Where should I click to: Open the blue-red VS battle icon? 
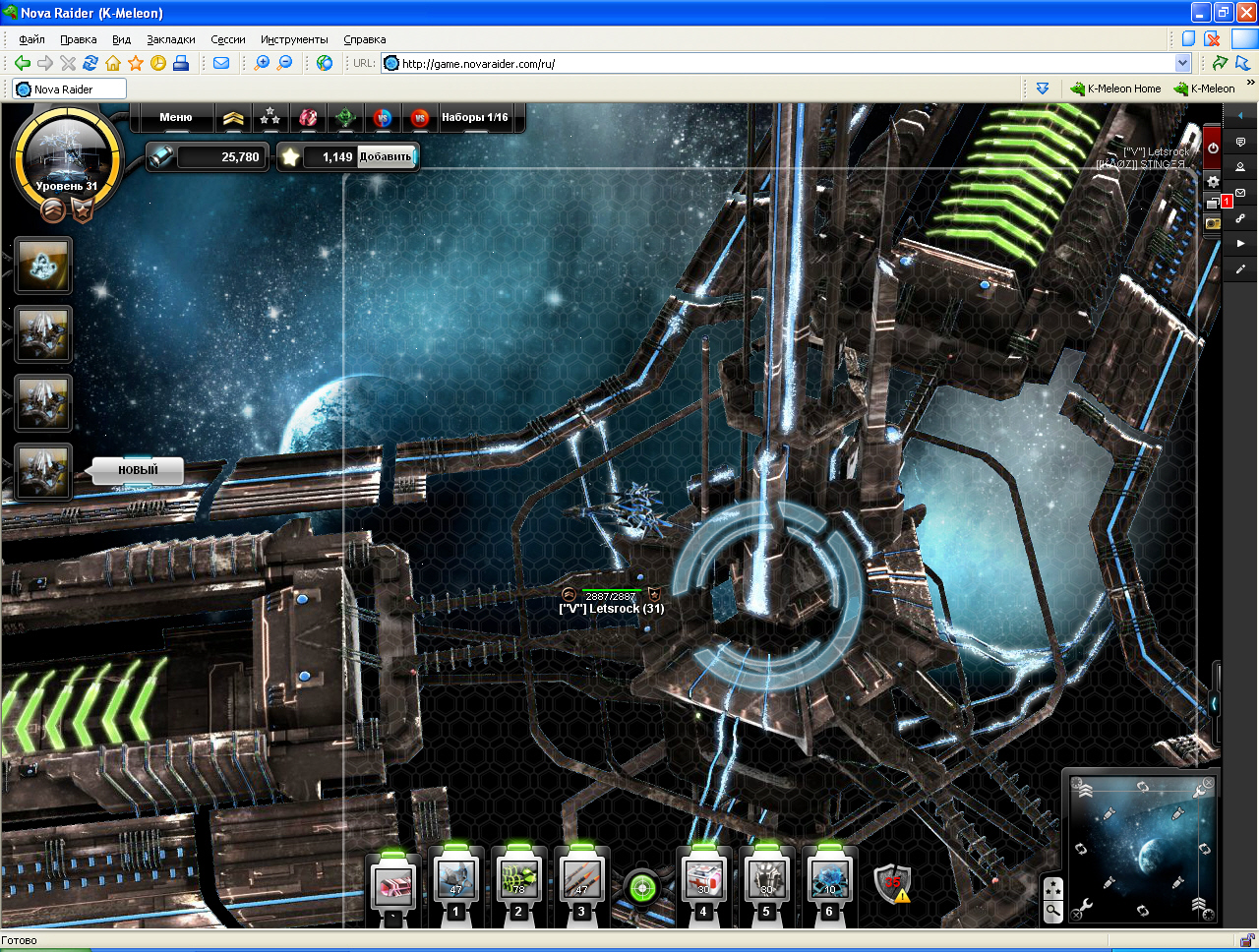pyautogui.click(x=383, y=118)
